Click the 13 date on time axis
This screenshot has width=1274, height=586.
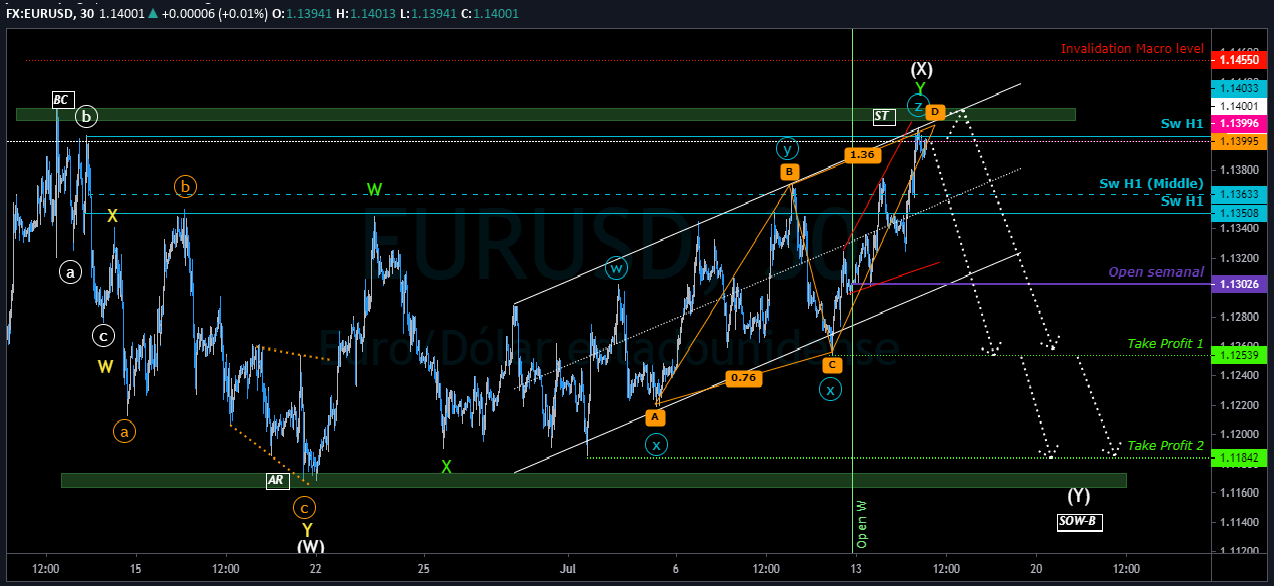857,568
